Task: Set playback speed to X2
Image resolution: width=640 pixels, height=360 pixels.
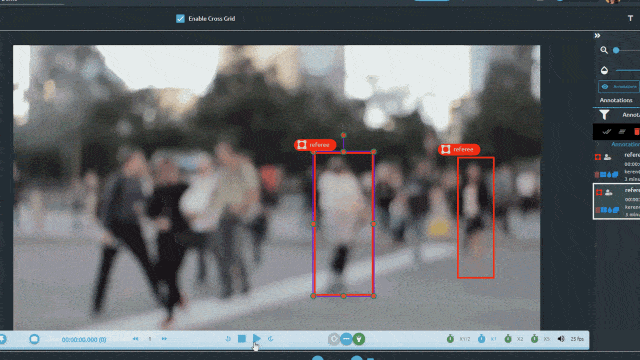Action: [x=513, y=339]
